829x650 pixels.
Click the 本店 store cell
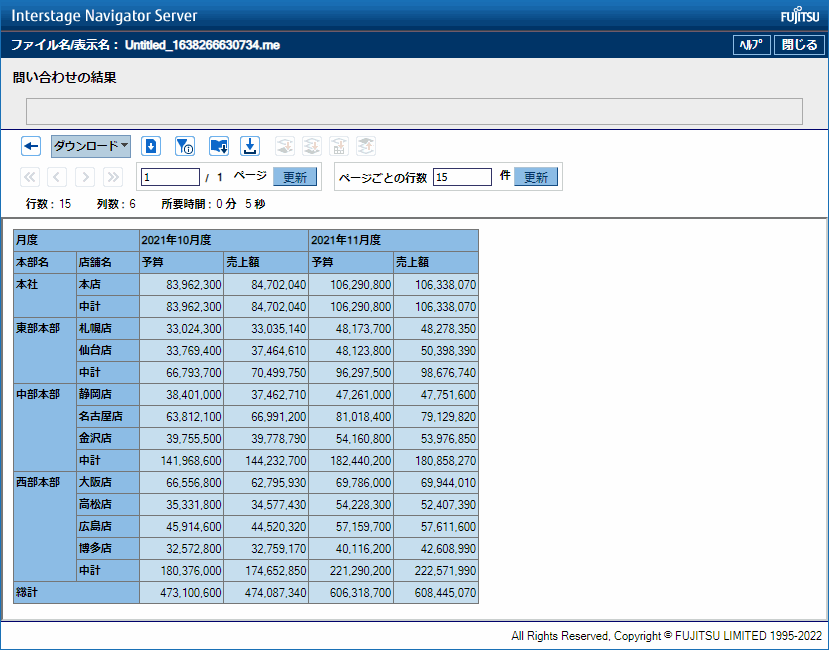point(108,284)
